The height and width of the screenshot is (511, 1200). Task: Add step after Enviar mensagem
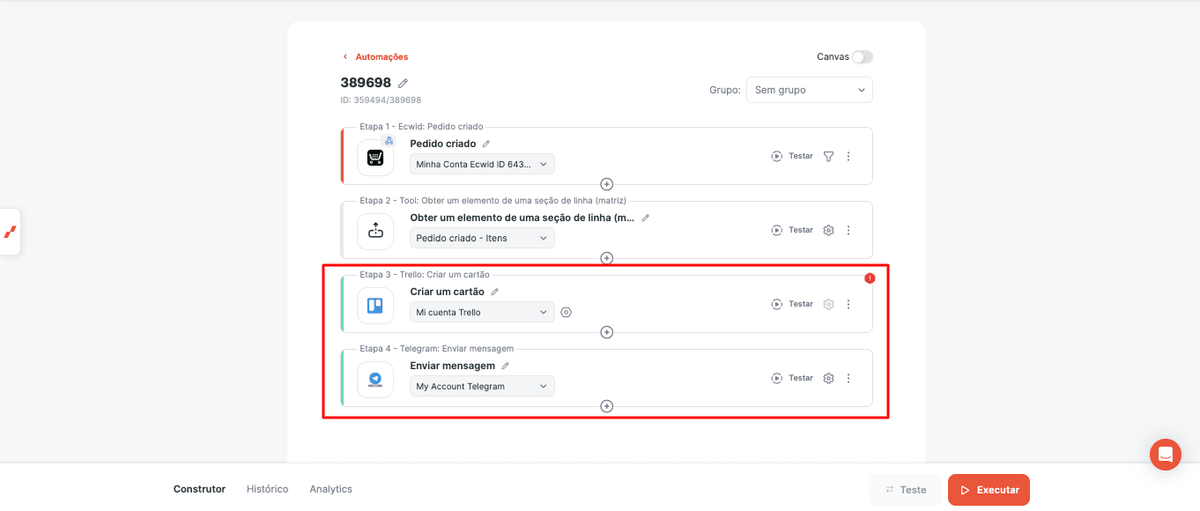coord(606,406)
